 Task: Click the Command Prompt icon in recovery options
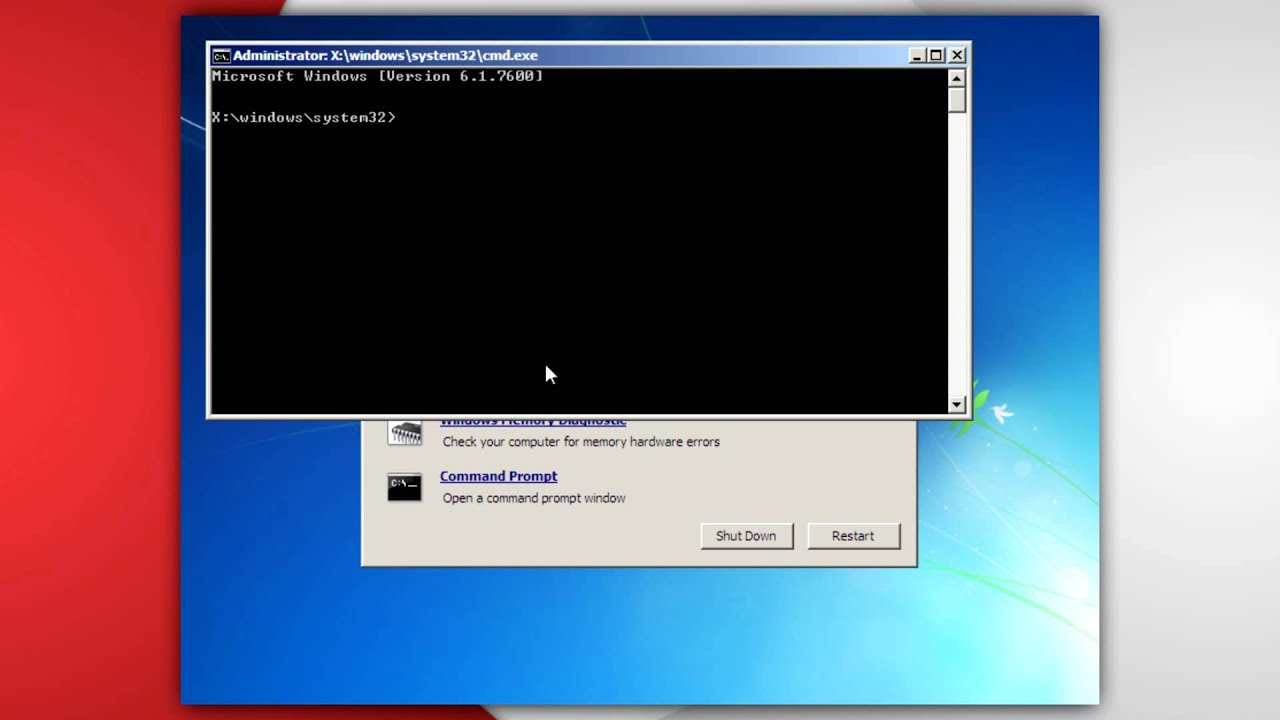point(405,487)
